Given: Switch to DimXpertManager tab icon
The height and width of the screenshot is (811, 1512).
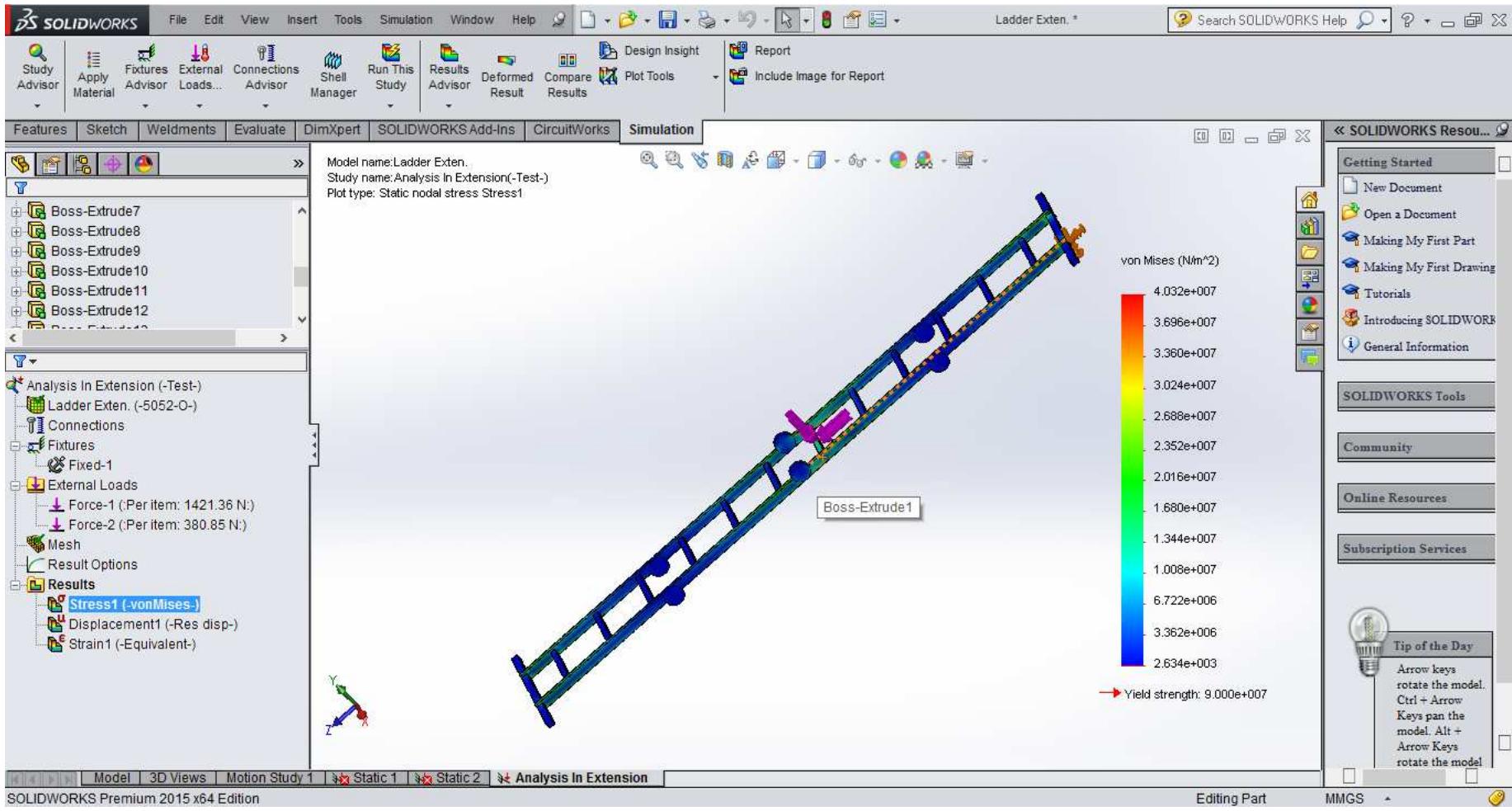Looking at the screenshot, I should [113, 164].
